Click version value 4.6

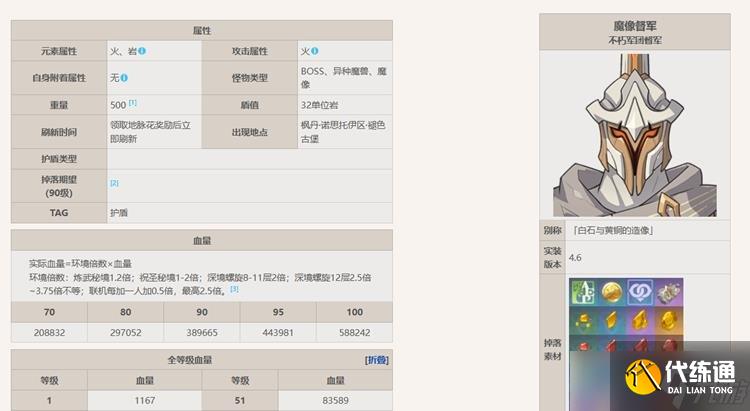coord(575,257)
